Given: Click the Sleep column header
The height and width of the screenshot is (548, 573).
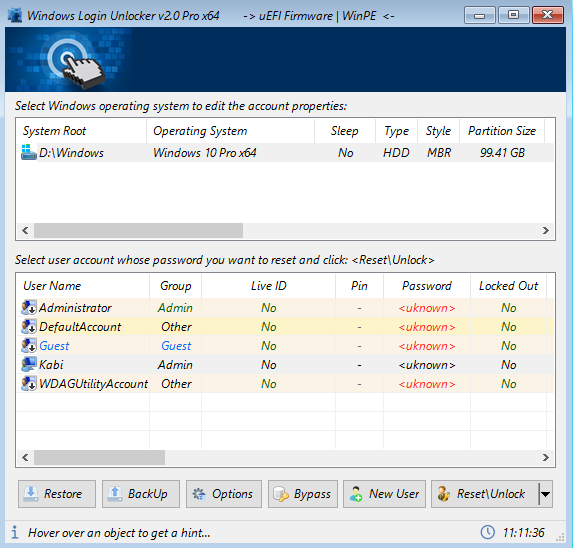Looking at the screenshot, I should [345, 131].
